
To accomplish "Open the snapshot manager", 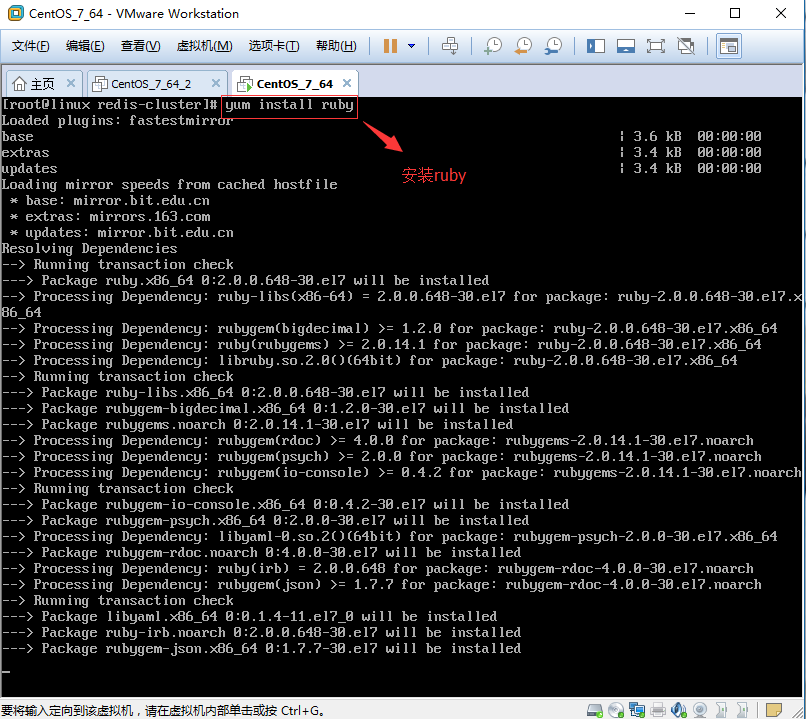I will [x=554, y=46].
